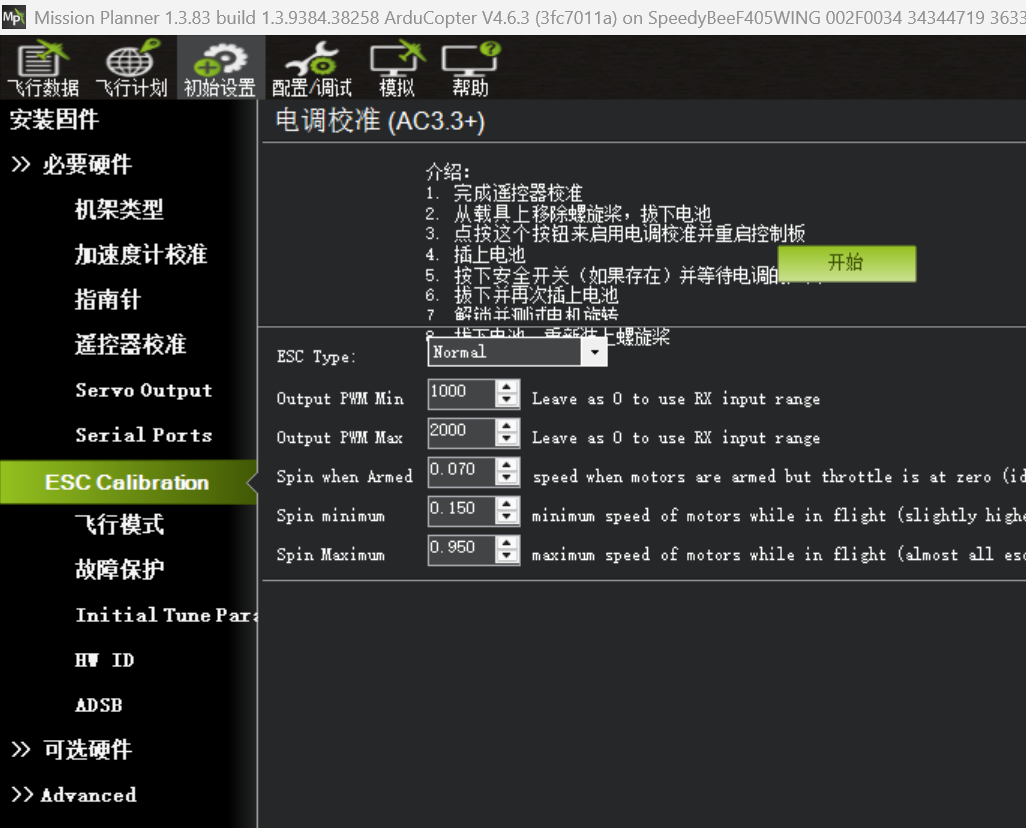Open the 帮助 help monitor icon
This screenshot has height=828, width=1026.
[470, 68]
